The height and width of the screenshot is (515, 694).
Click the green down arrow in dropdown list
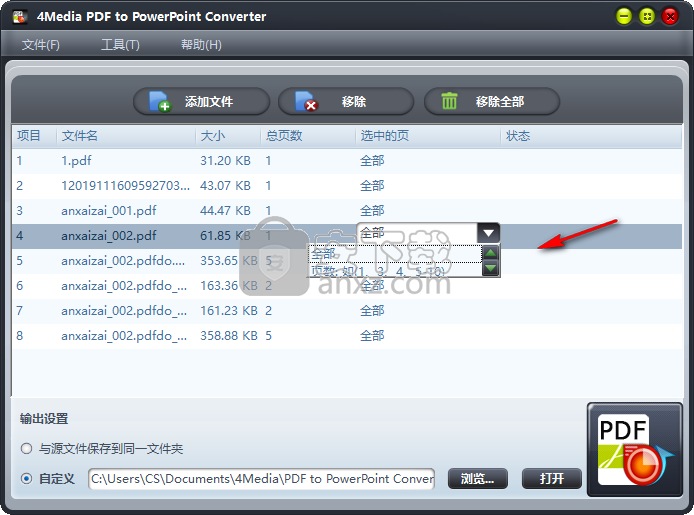tap(490, 268)
